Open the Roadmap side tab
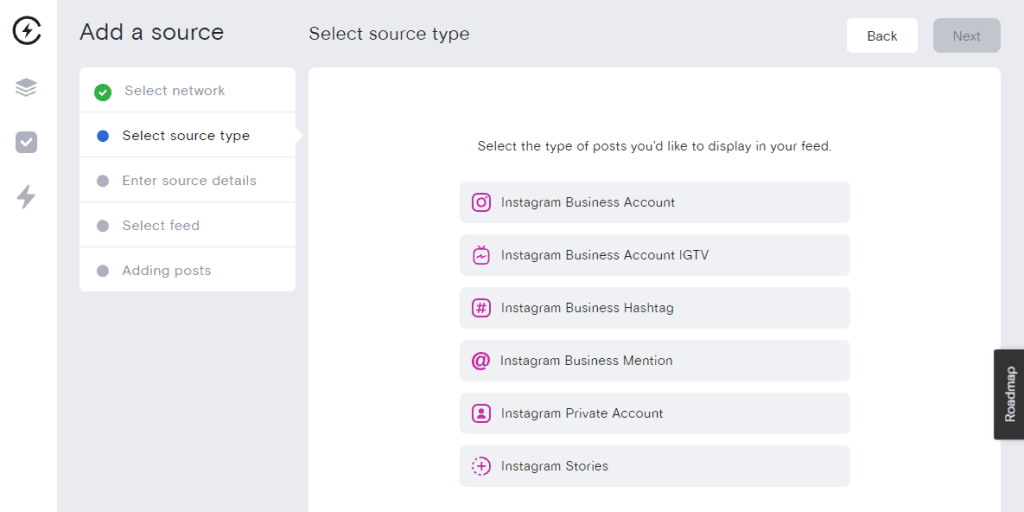 [x=1009, y=394]
